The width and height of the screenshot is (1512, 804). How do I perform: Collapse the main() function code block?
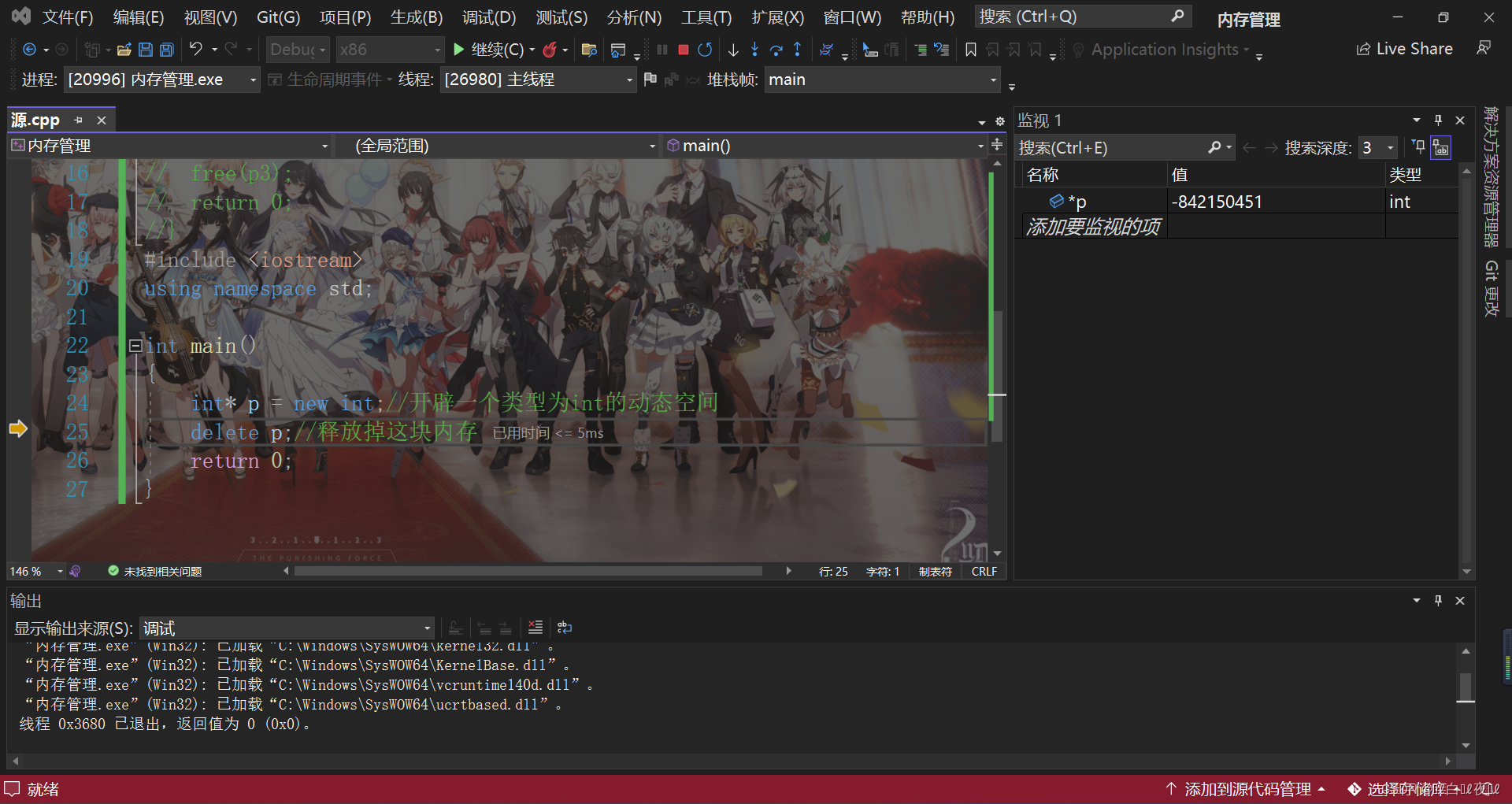[x=135, y=345]
